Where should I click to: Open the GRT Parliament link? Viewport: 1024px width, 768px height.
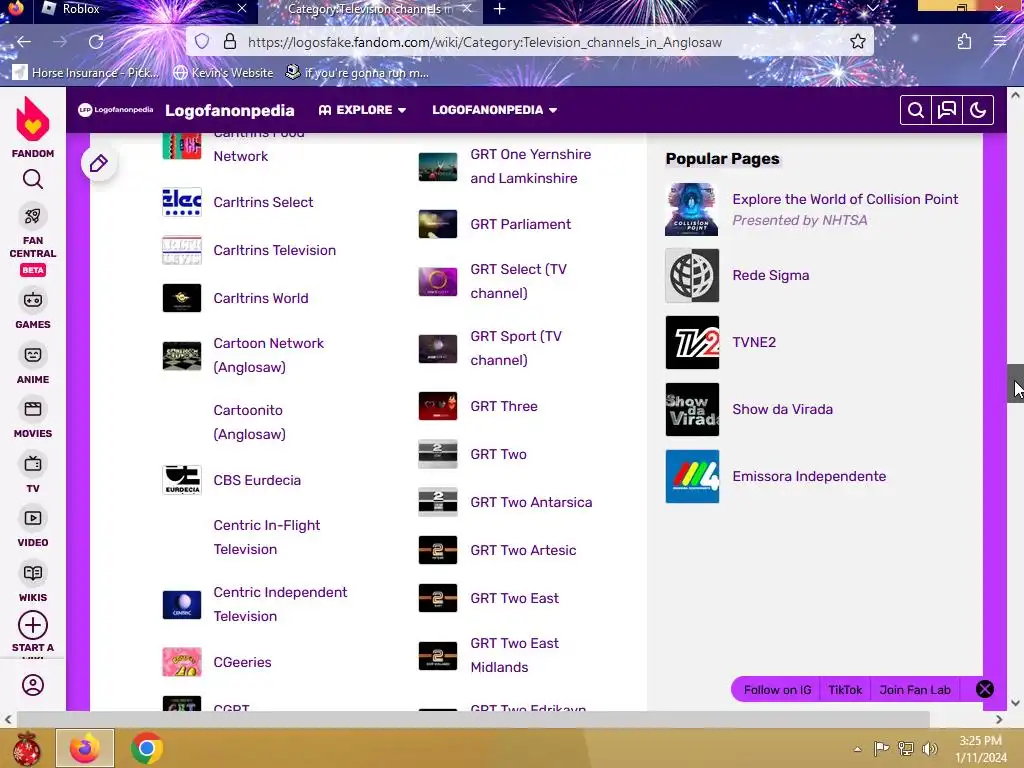[520, 224]
